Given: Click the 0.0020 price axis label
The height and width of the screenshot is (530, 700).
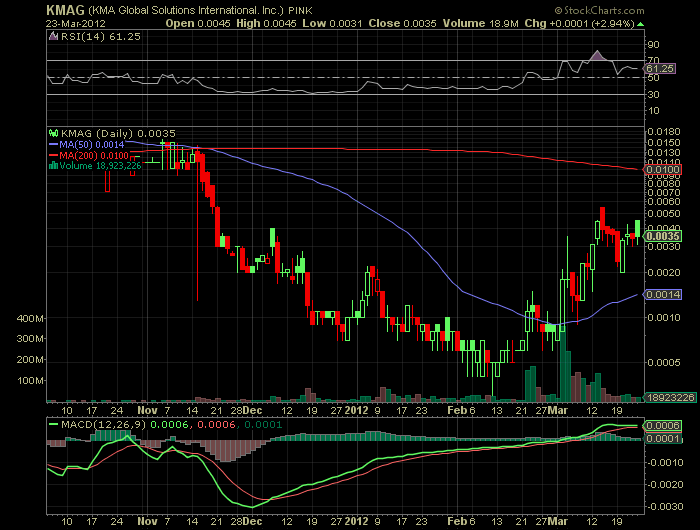Looking at the screenshot, I should pyautogui.click(x=664, y=272).
